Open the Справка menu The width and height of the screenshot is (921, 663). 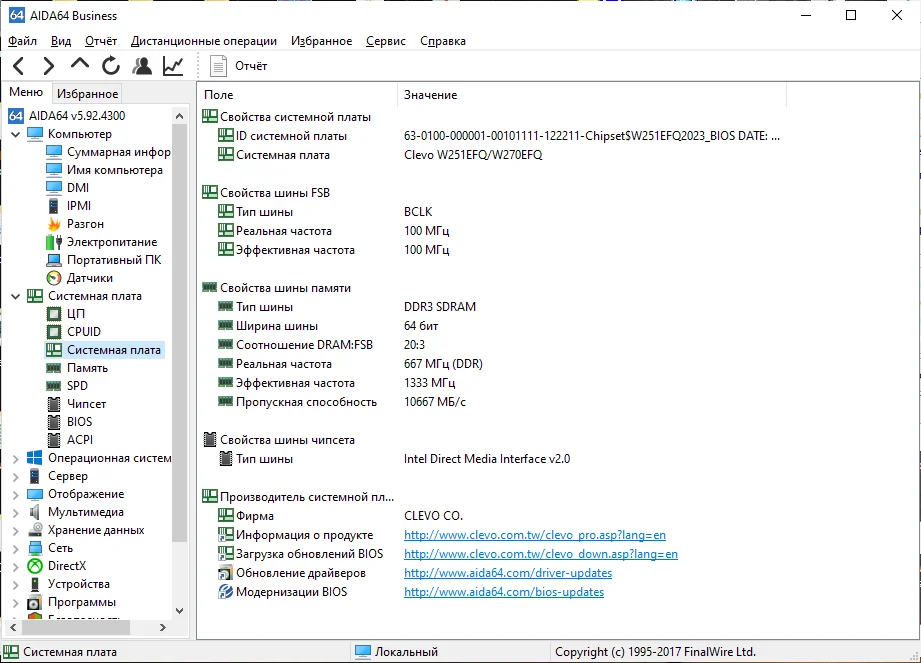(443, 41)
